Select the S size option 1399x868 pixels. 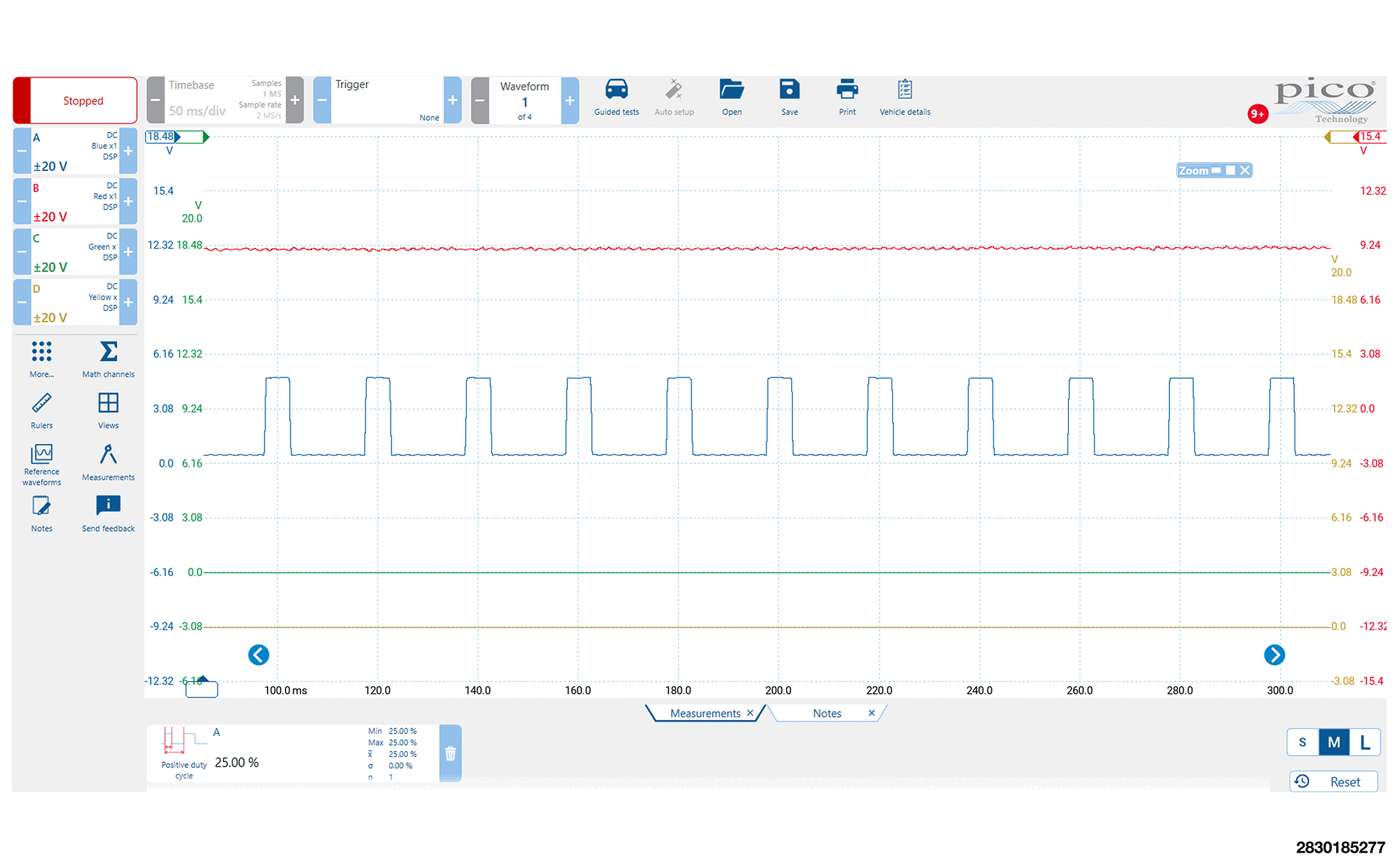(1303, 743)
